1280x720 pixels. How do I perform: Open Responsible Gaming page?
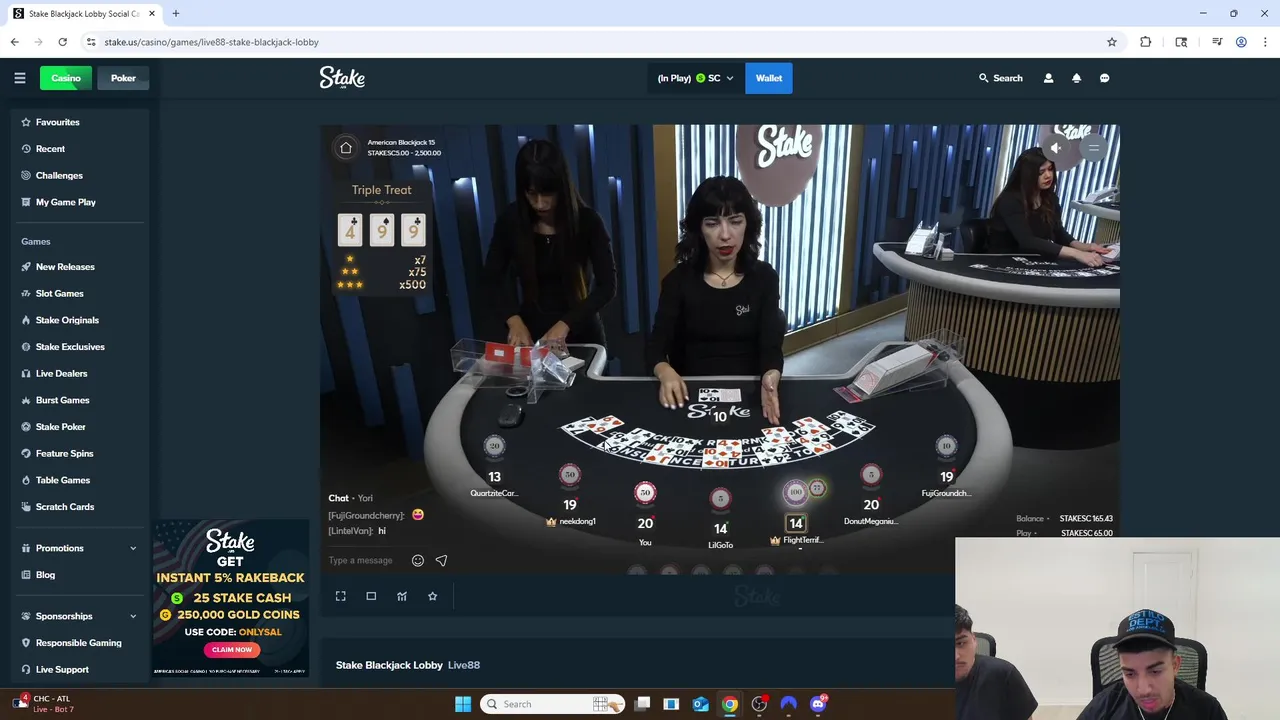pyautogui.click(x=78, y=643)
